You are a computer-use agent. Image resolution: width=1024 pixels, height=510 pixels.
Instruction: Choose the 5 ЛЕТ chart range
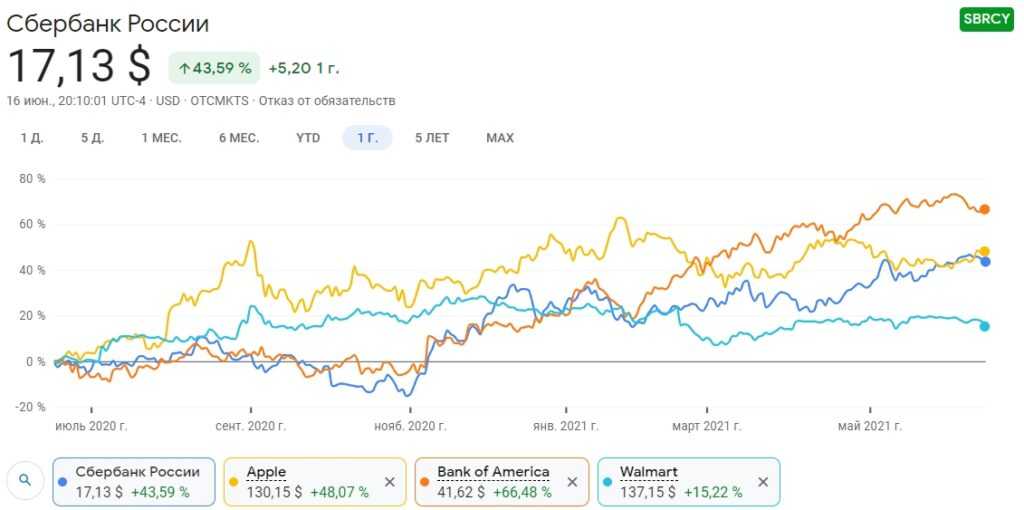(x=432, y=138)
